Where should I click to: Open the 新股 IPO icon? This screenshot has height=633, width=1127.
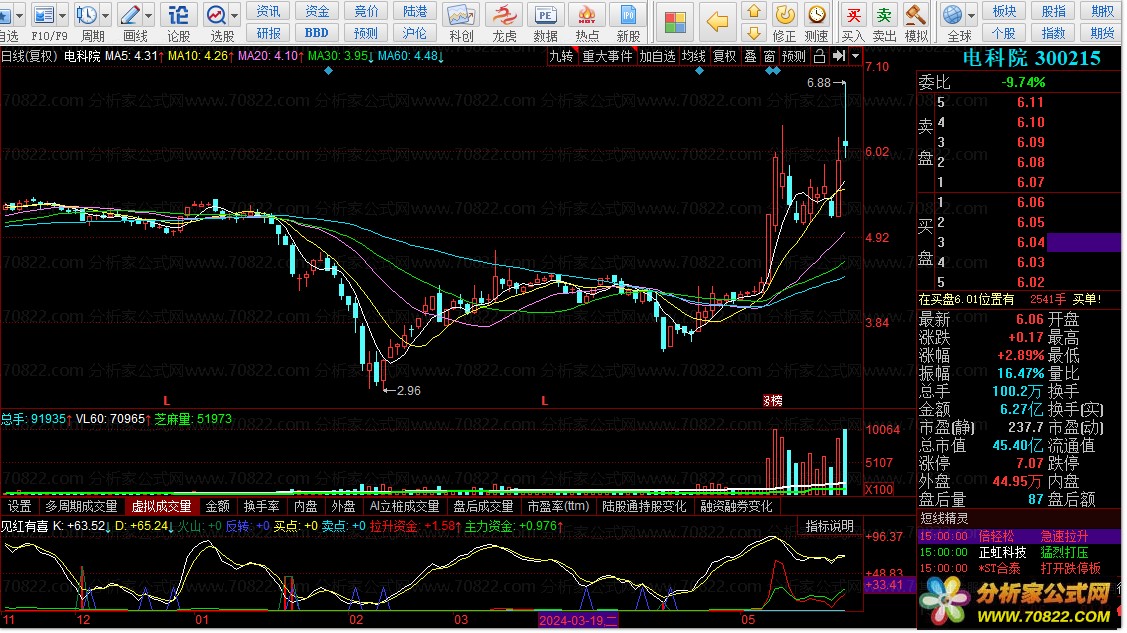point(628,15)
